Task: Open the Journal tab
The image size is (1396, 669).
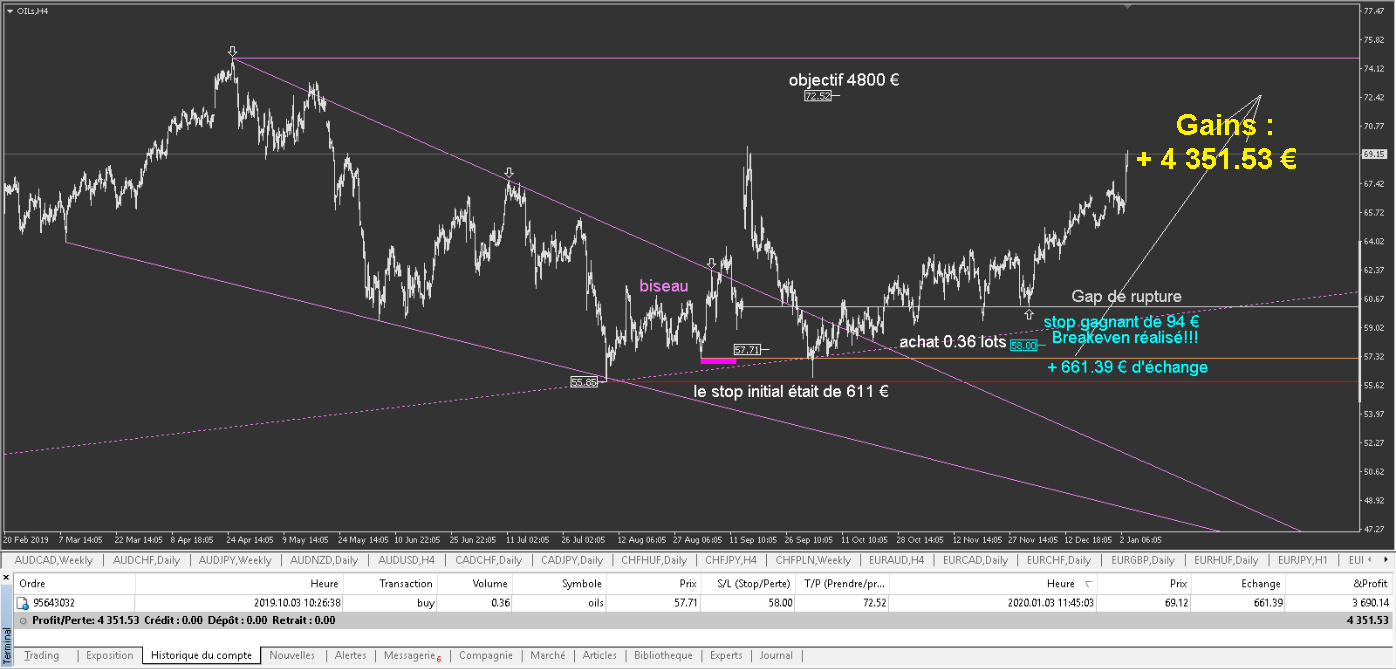Action: pos(776,656)
